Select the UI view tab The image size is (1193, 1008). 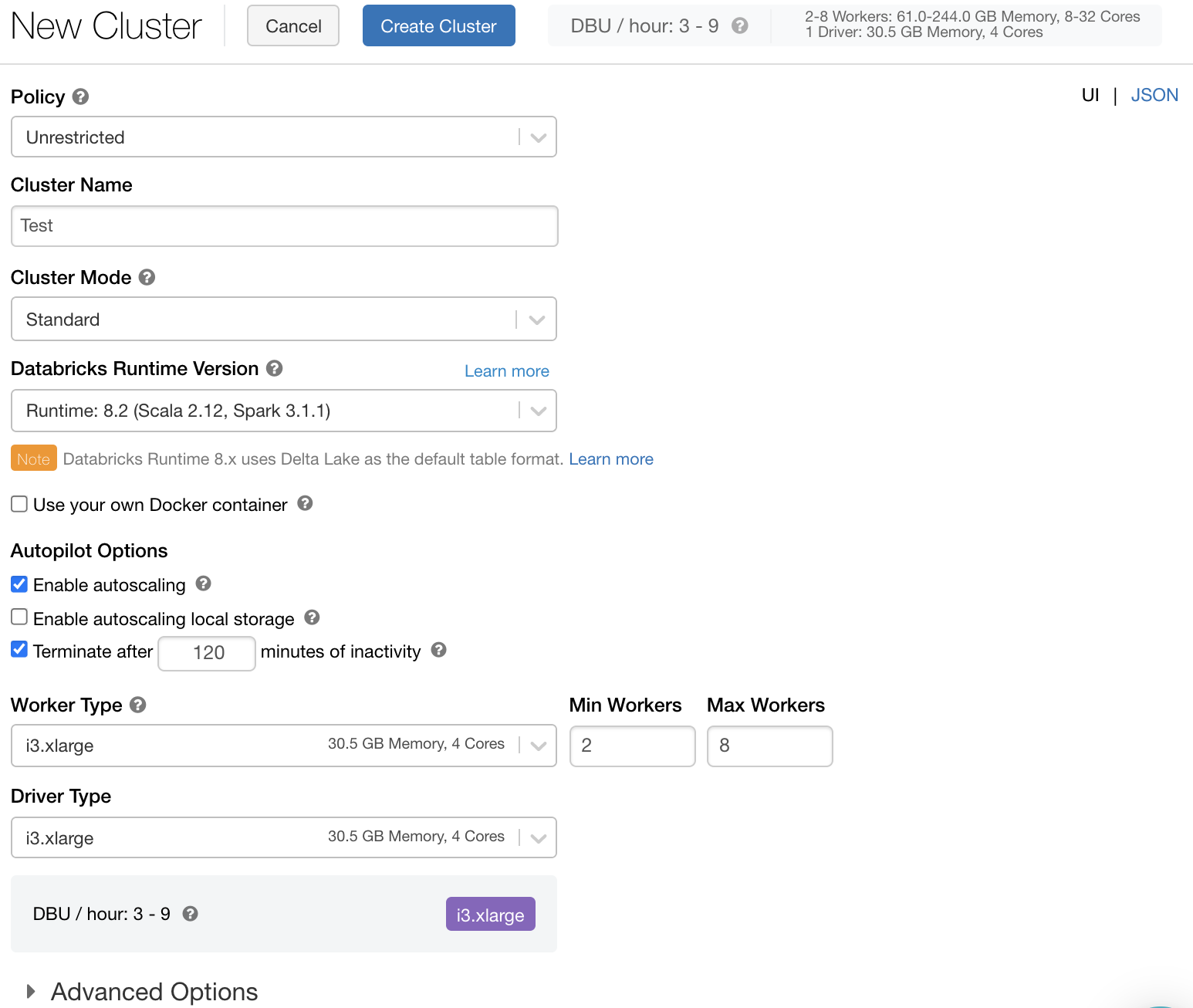tap(1090, 95)
